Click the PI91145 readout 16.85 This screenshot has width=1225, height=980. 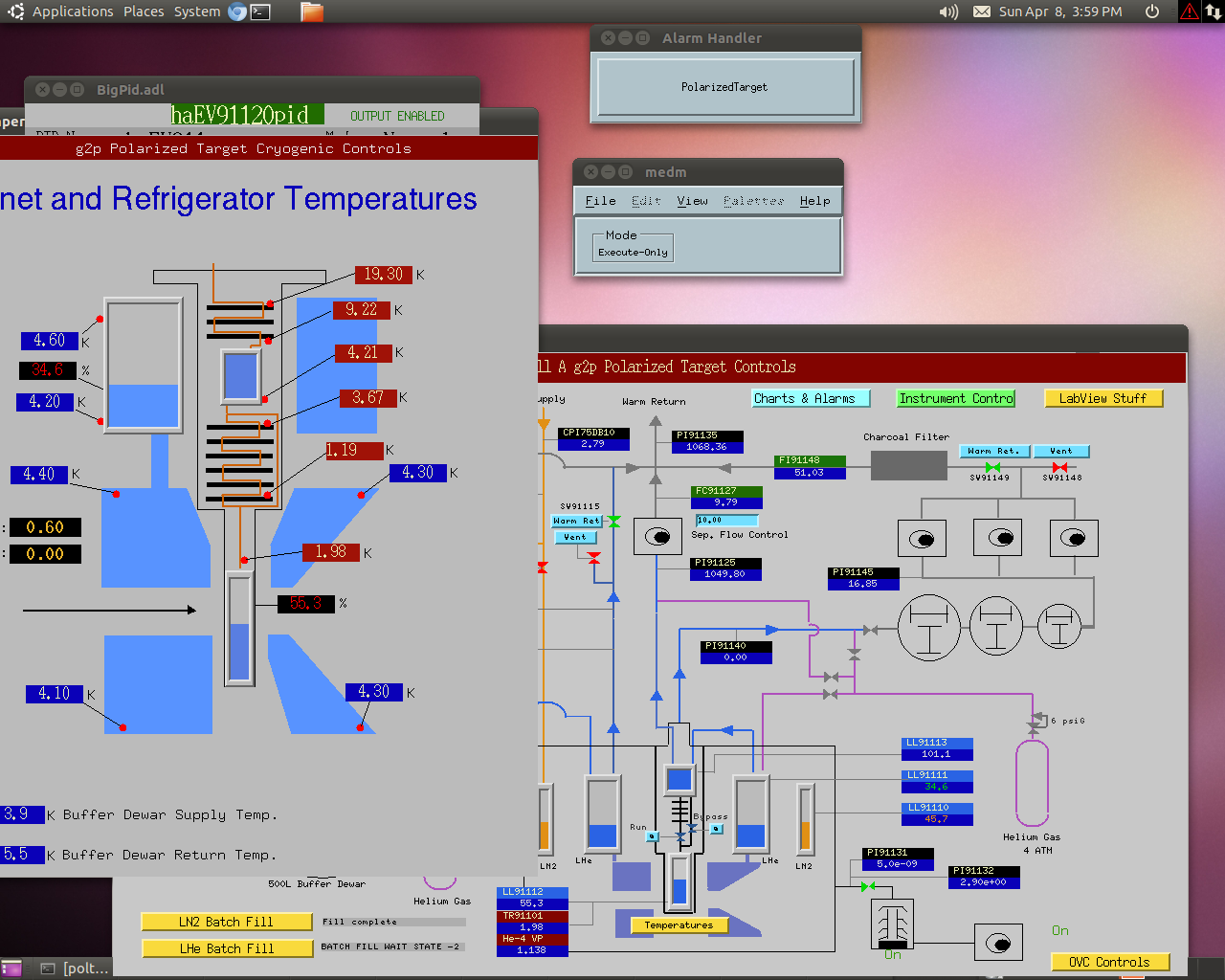tap(863, 584)
